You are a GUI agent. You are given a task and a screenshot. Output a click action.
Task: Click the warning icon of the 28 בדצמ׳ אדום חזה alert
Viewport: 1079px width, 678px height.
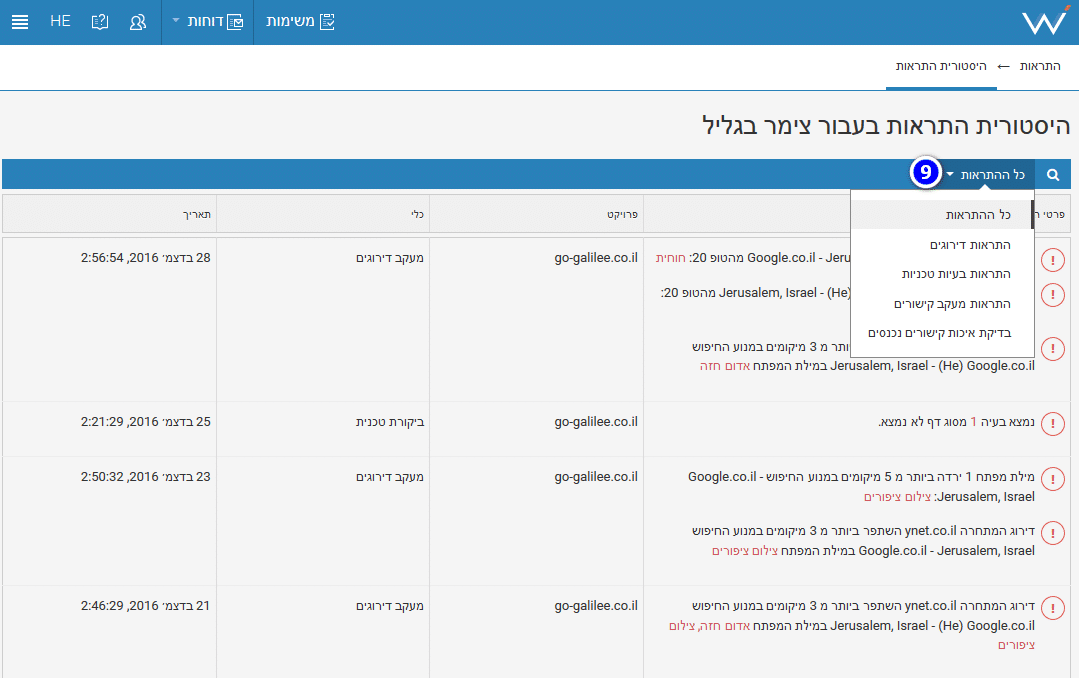pyautogui.click(x=1052, y=349)
